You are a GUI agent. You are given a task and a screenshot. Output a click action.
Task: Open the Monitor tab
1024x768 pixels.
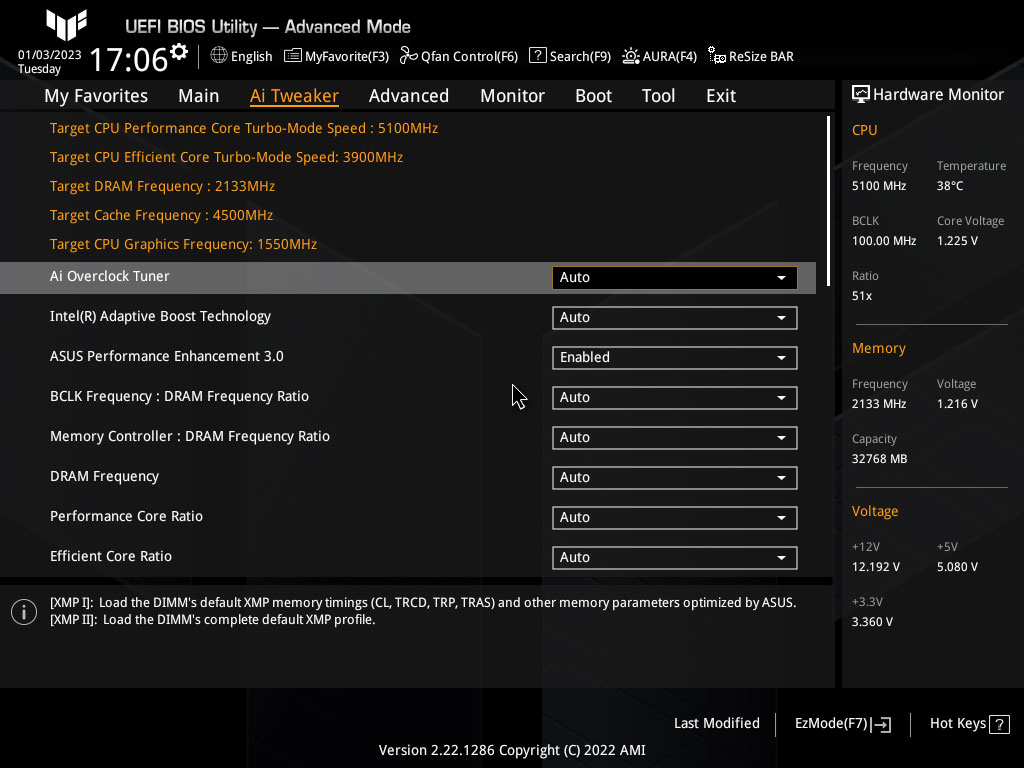[512, 96]
